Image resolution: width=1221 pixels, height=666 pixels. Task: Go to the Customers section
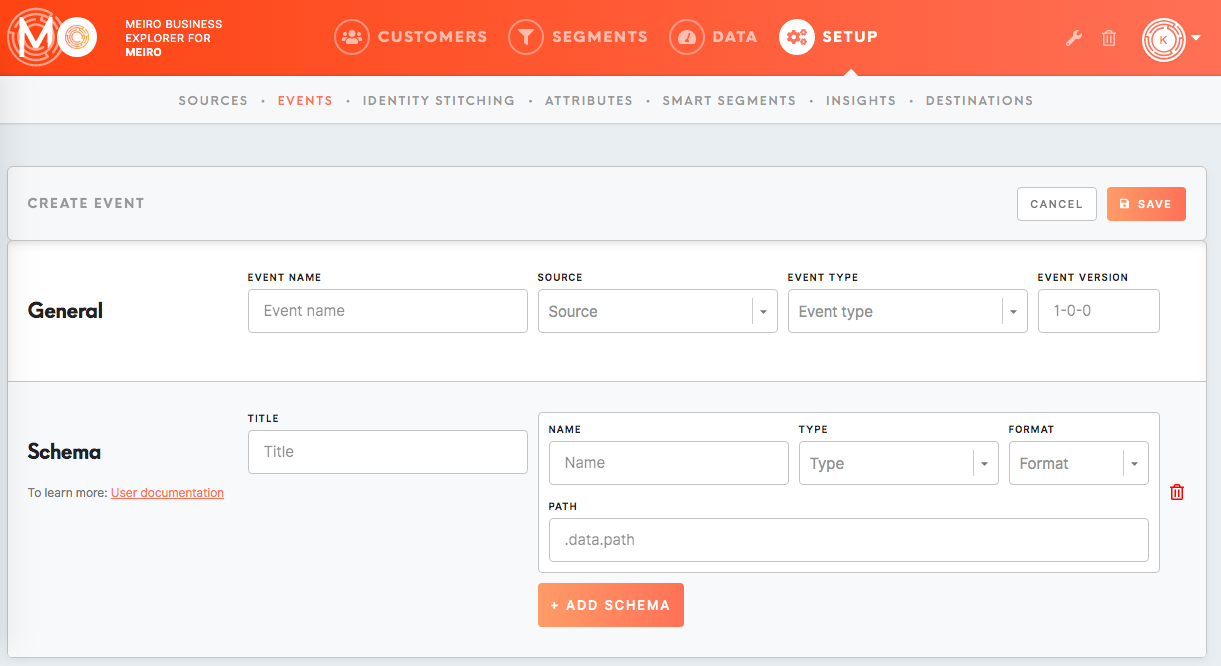coord(432,37)
